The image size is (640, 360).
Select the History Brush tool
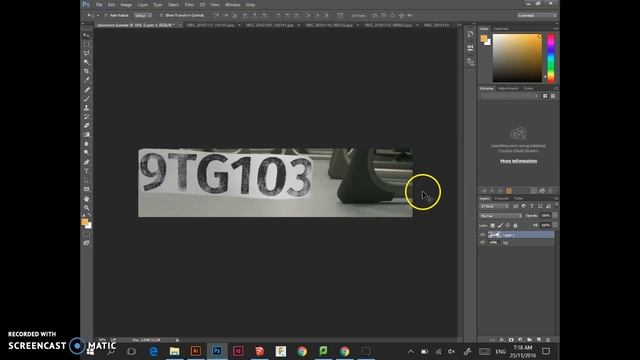87,117
